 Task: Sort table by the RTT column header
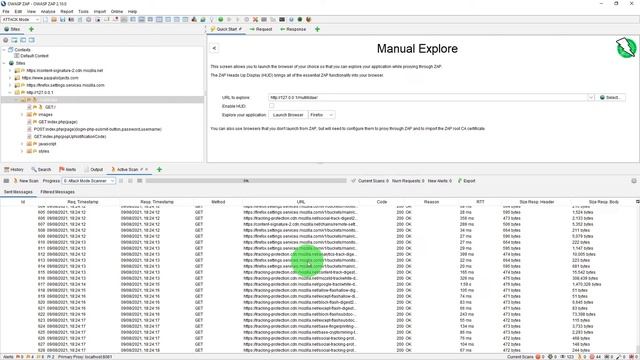pyautogui.click(x=480, y=202)
